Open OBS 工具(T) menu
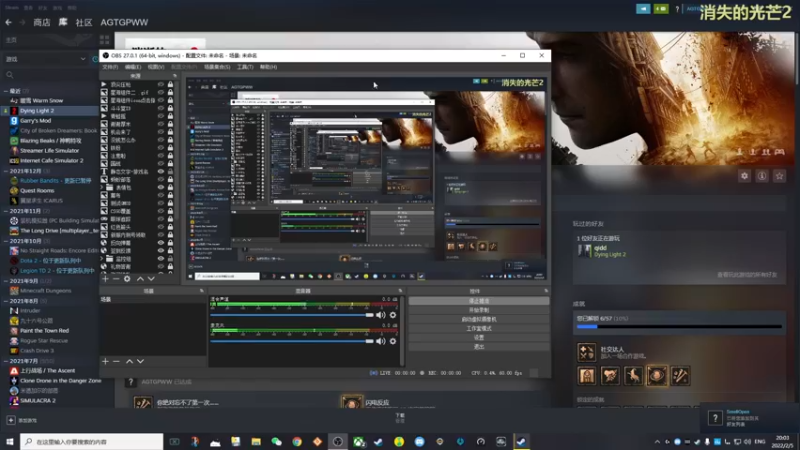This screenshot has width=800, height=450. click(x=245, y=67)
